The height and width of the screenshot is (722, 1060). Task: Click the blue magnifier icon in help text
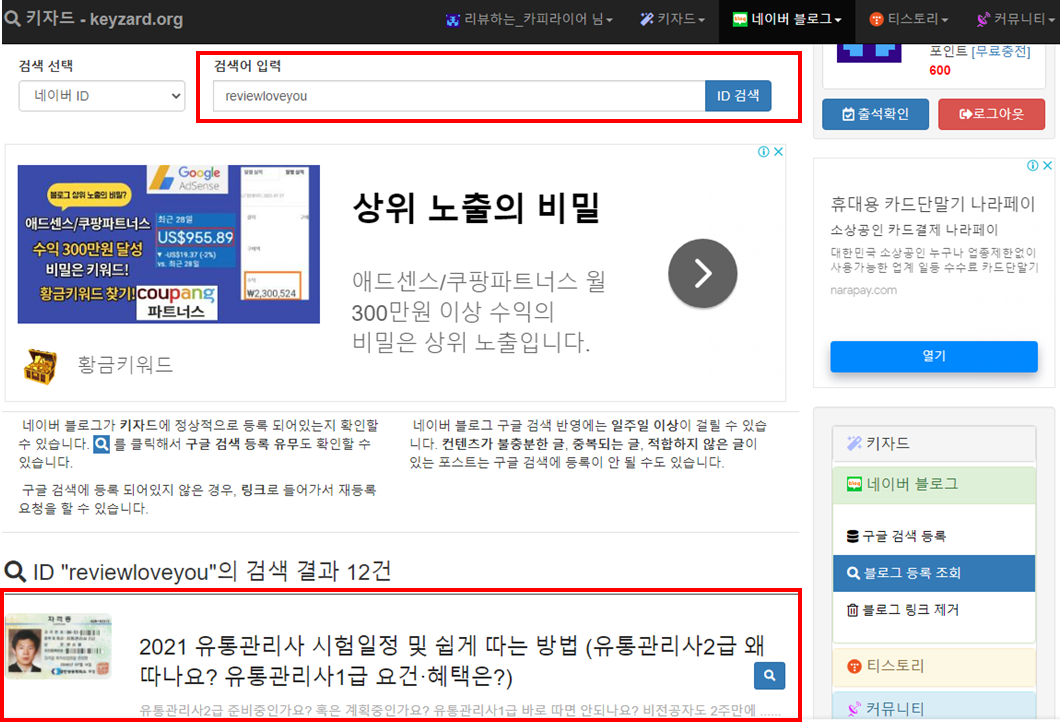pyautogui.click(x=101, y=444)
